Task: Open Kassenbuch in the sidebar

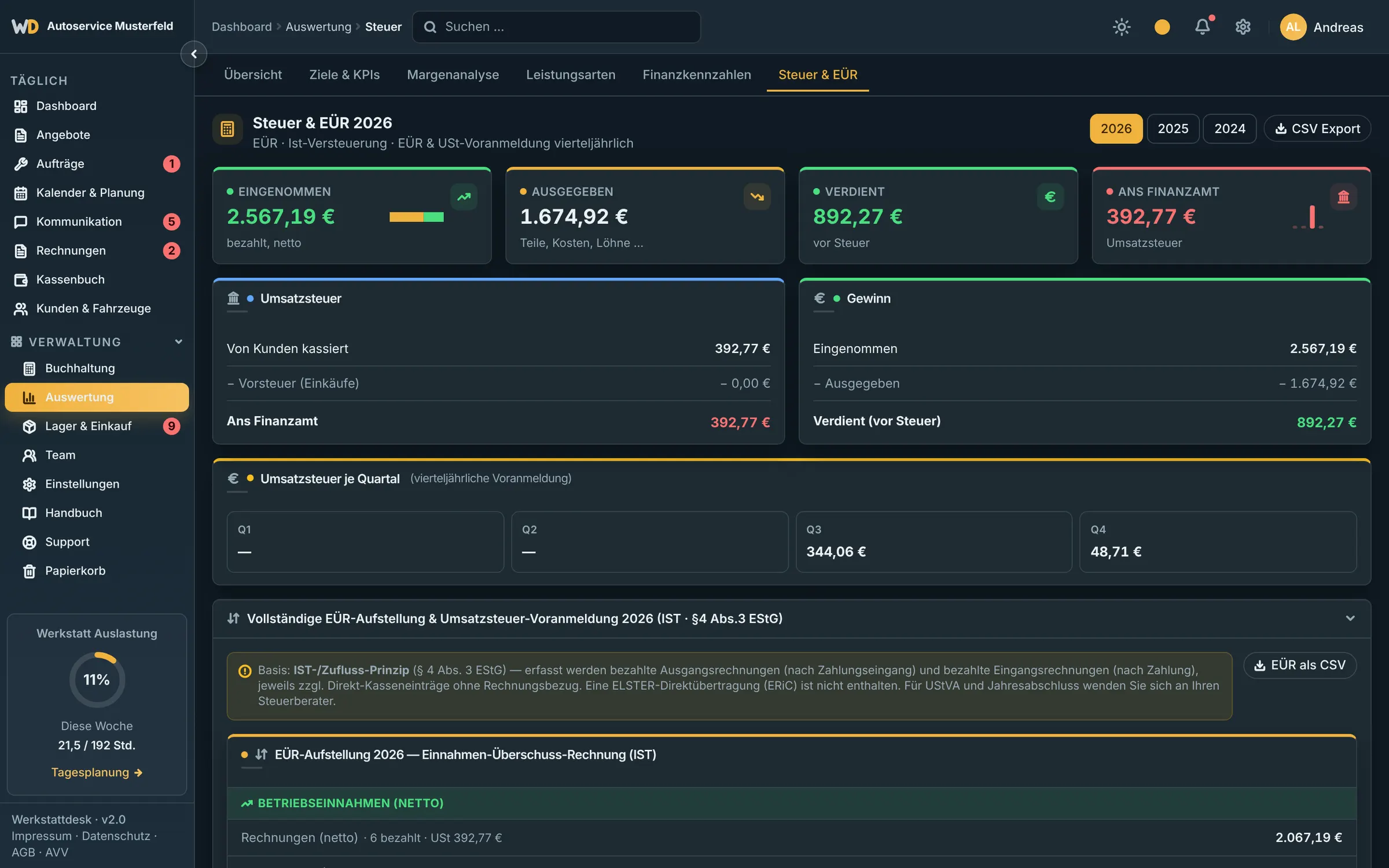Action: point(97,279)
